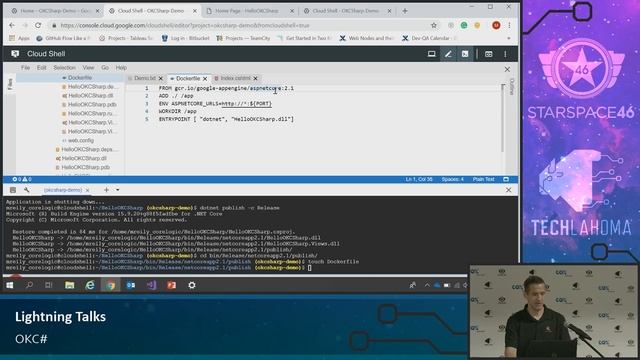Open GitHub Flow bookmark
The image size is (640, 360).
63,38
